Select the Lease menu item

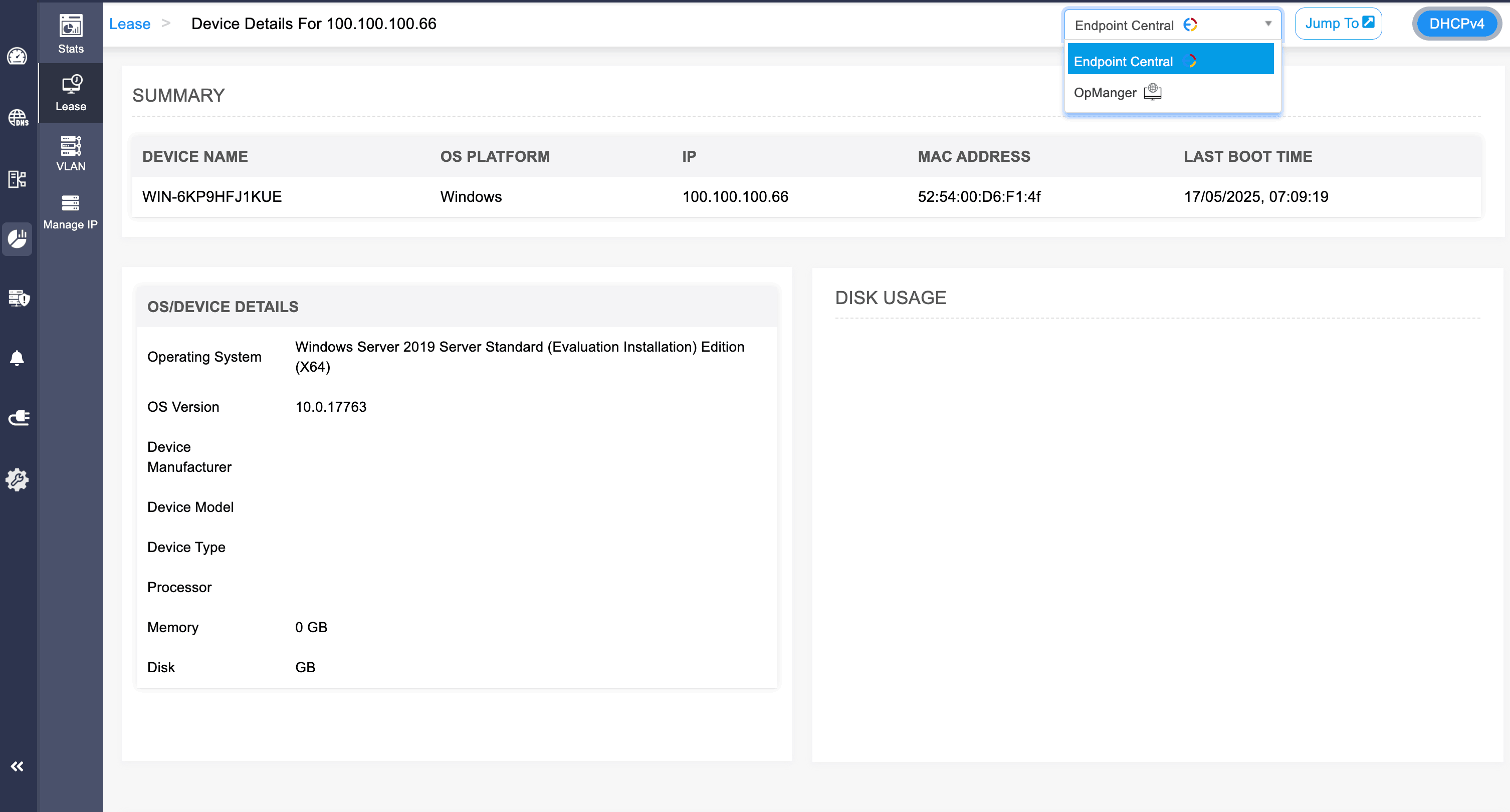coord(71,93)
